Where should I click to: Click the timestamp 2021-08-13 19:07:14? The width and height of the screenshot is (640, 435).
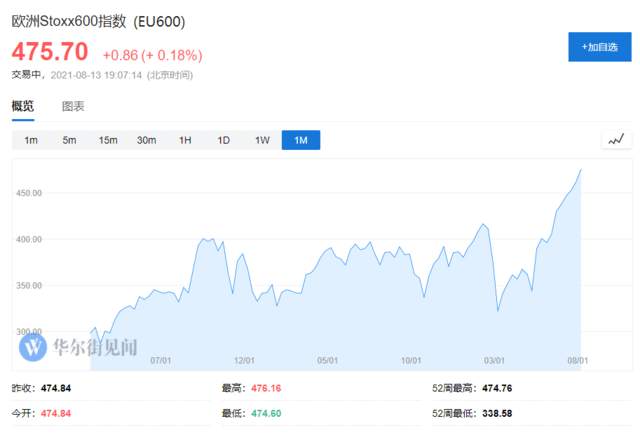click(96, 75)
